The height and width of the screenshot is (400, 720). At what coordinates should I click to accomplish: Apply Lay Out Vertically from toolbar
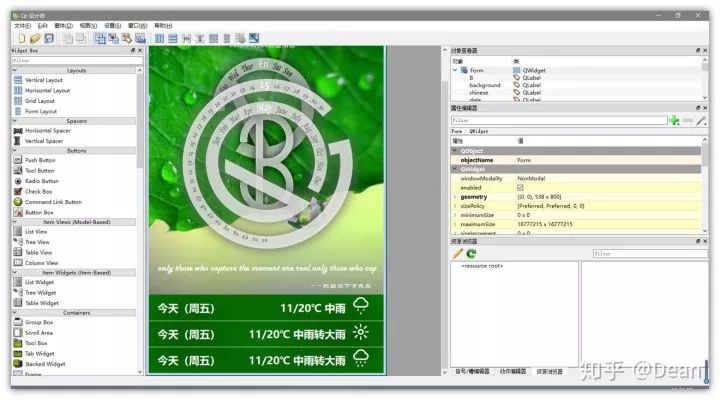(173, 39)
